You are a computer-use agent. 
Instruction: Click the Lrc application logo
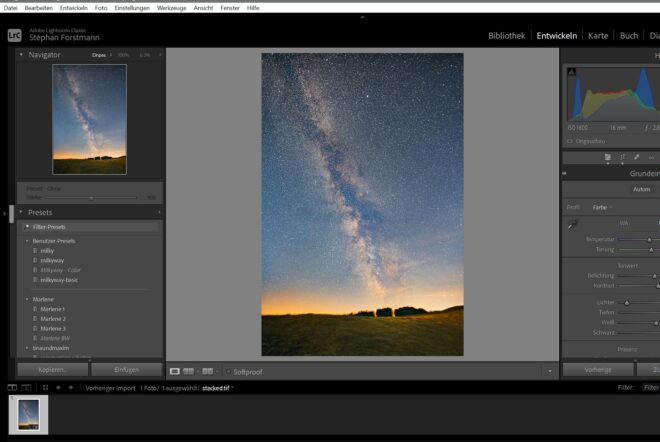[14, 35]
